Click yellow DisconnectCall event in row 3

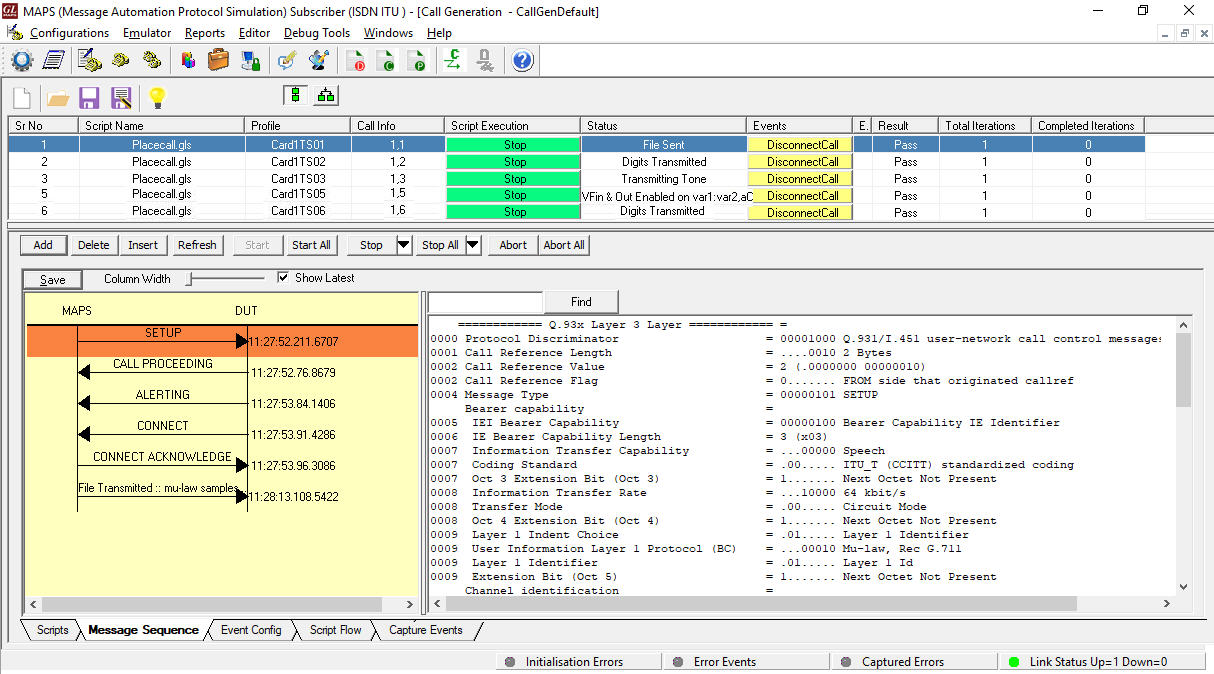(x=802, y=179)
